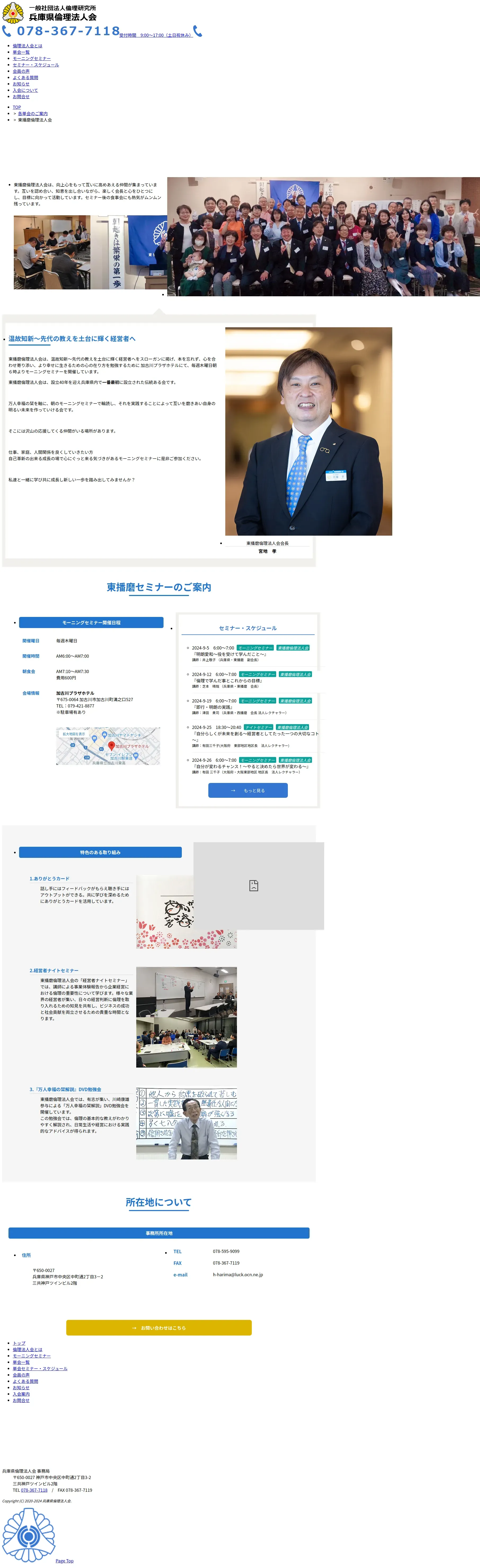Open 会員の声 in the footer menu
Viewport: 480px width, 1568px height.
21,1375
